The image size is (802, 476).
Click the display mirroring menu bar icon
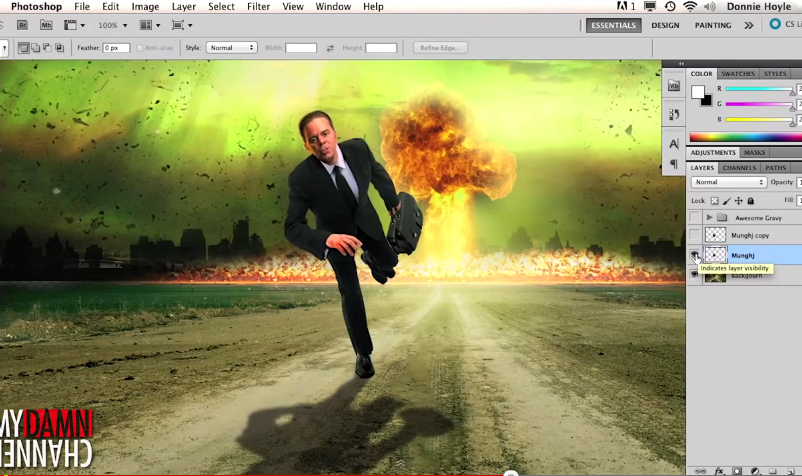click(650, 7)
